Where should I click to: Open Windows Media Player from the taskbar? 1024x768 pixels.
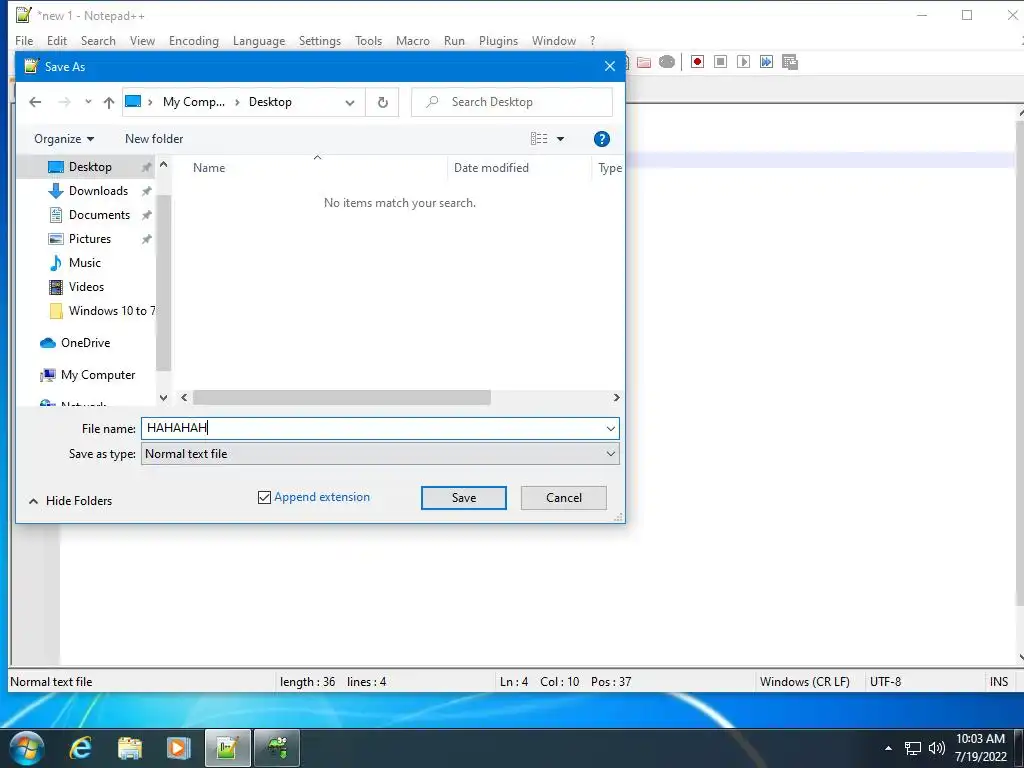178,748
